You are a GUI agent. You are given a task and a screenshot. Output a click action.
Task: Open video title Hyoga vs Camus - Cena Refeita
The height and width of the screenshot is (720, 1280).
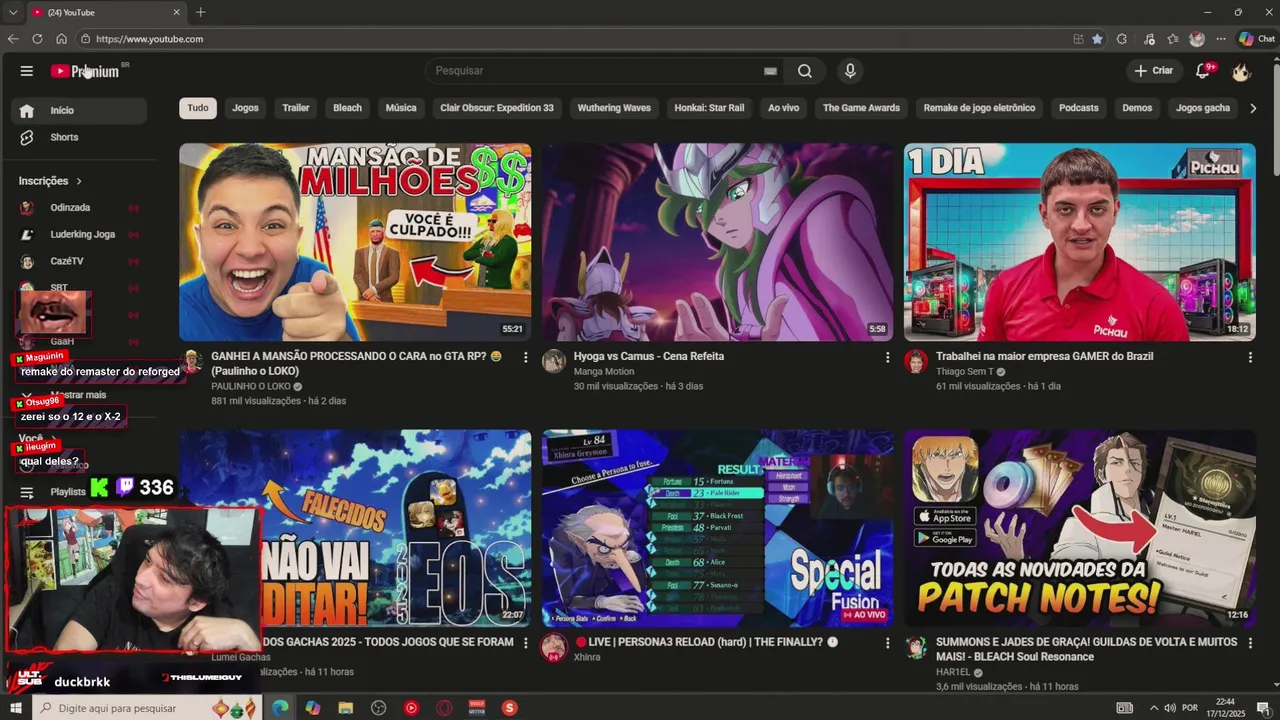pyautogui.click(x=649, y=356)
